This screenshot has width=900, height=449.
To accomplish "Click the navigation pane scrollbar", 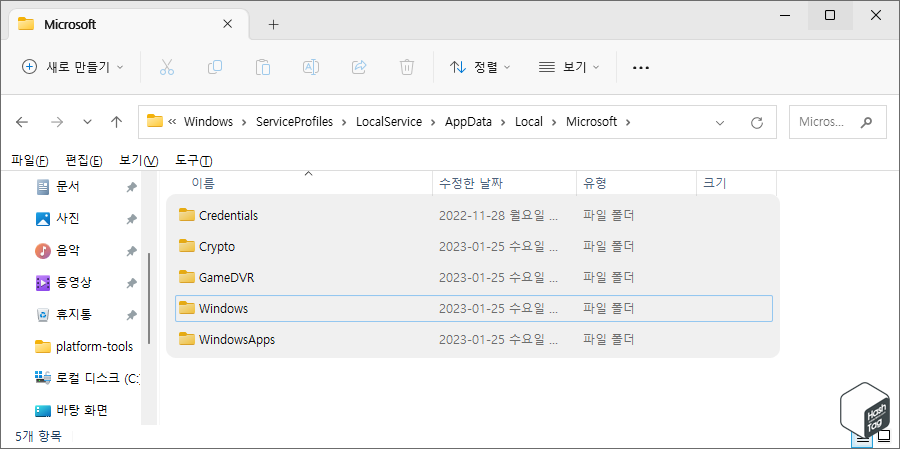I will click(149, 299).
